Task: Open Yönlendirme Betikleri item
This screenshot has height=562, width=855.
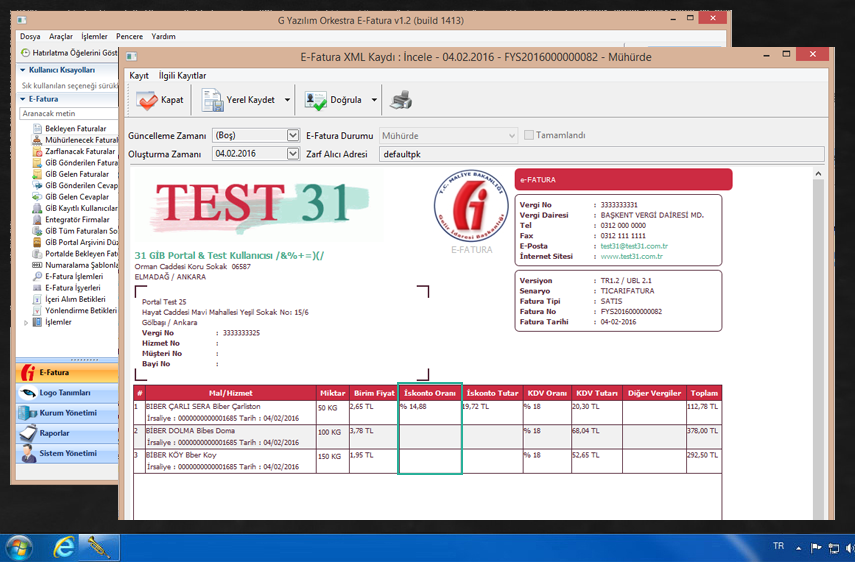Action: pos(75,311)
